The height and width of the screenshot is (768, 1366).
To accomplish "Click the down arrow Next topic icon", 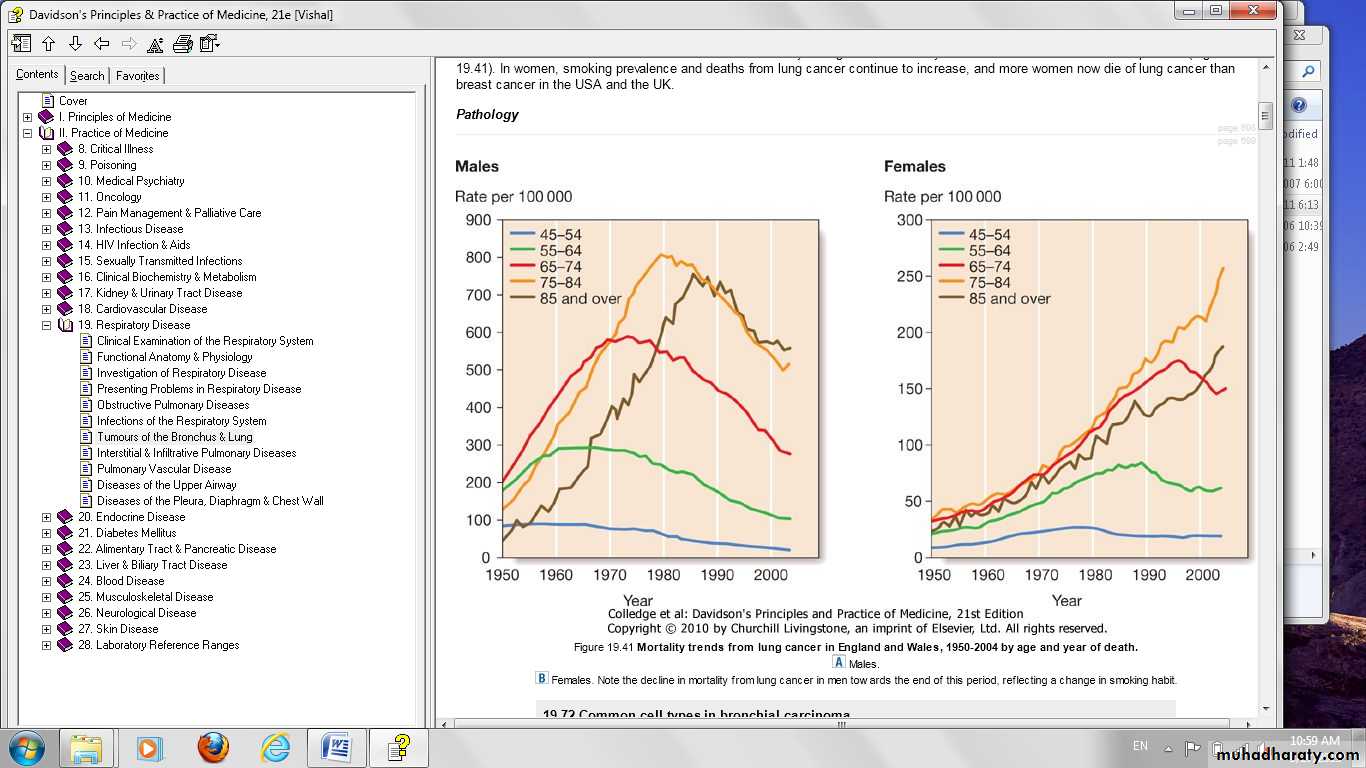I will pyautogui.click(x=75, y=43).
